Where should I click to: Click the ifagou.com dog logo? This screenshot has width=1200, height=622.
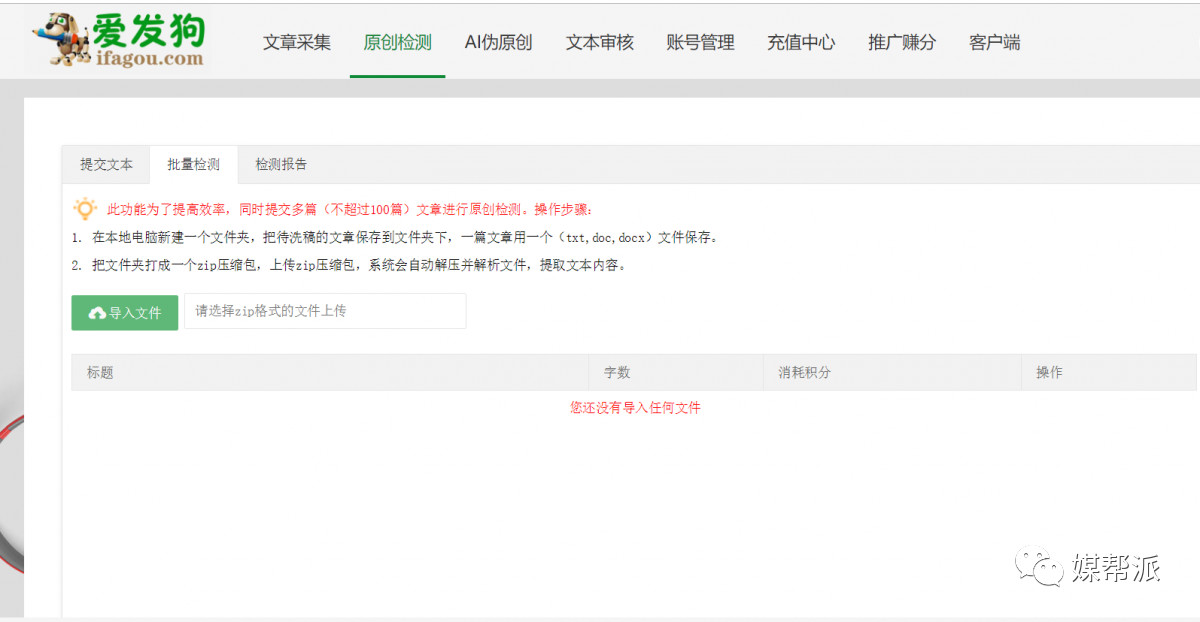point(118,40)
